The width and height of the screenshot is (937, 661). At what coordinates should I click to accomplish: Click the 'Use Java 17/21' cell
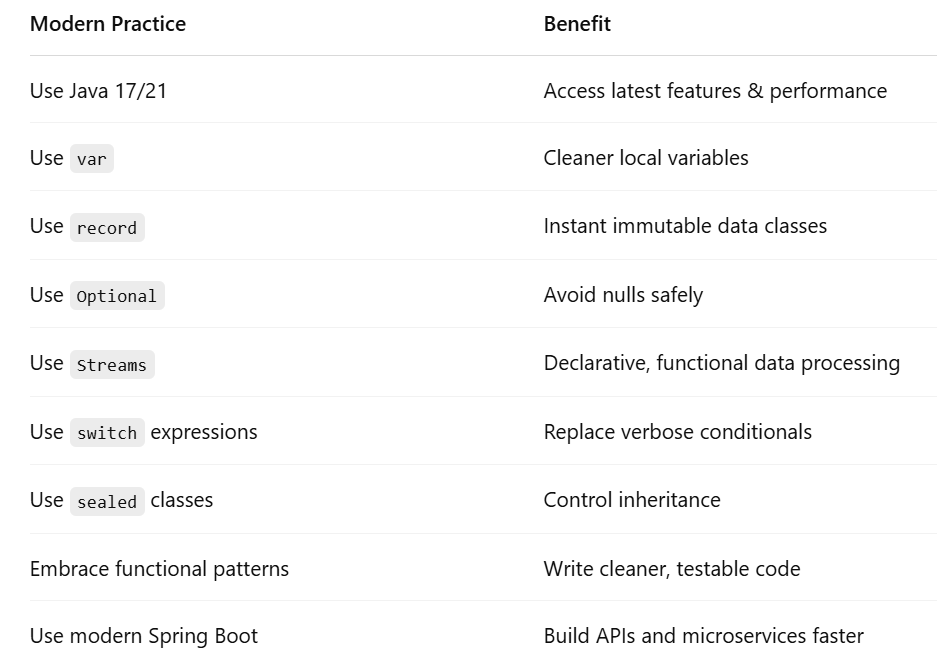pos(98,91)
